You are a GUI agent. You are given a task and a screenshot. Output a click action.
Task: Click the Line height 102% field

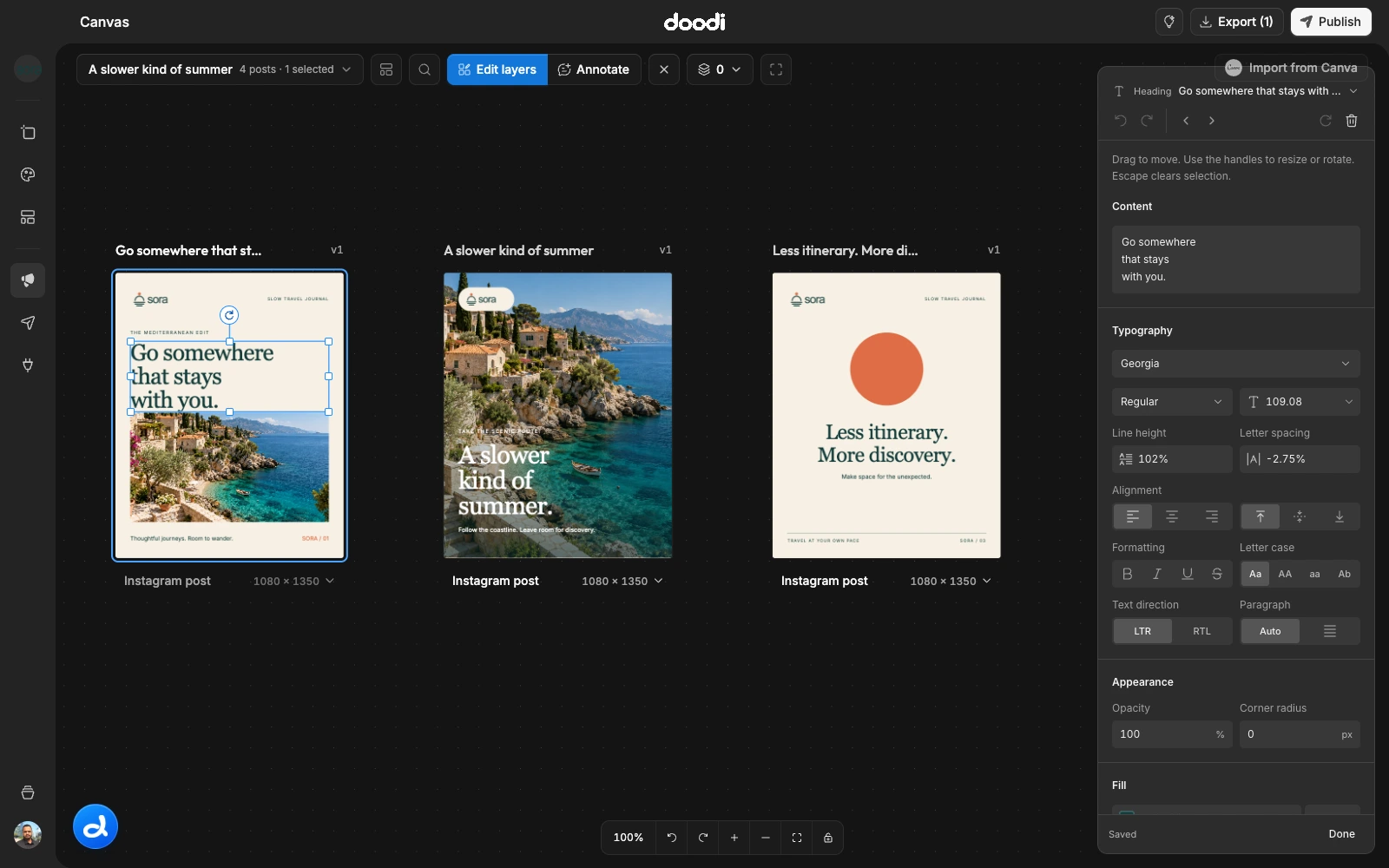click(x=1172, y=459)
